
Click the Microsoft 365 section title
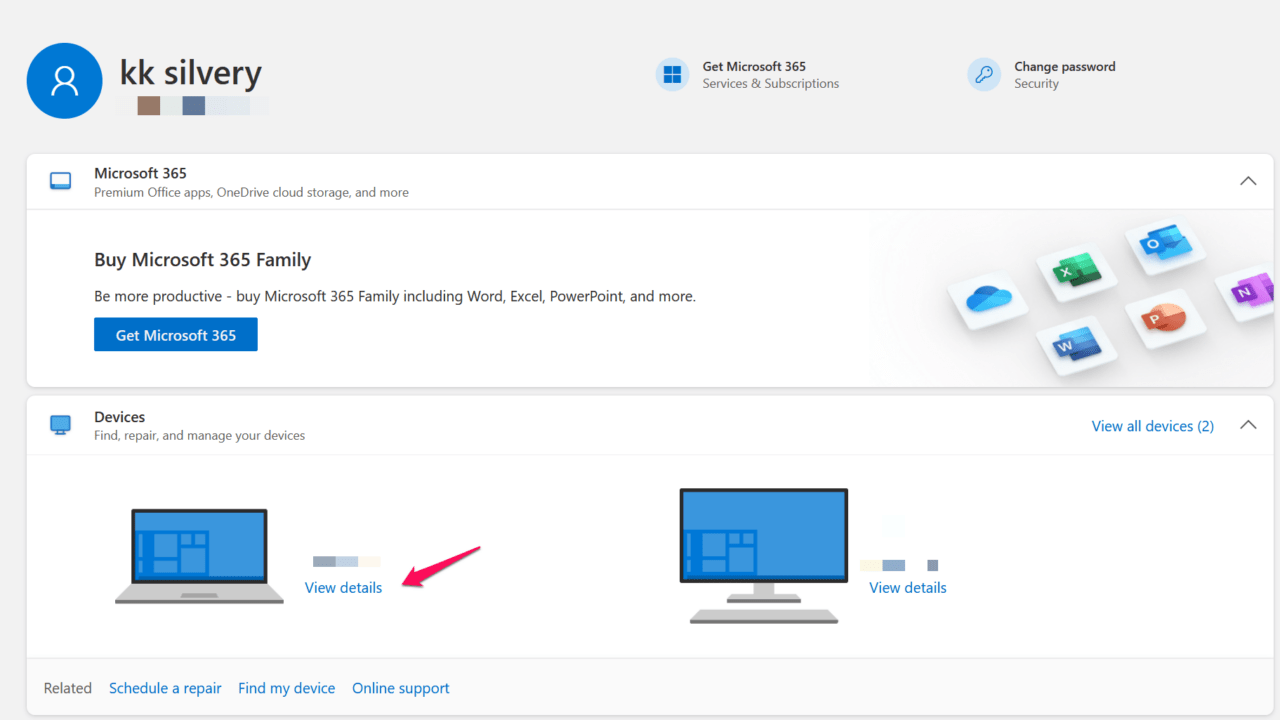[x=140, y=173]
